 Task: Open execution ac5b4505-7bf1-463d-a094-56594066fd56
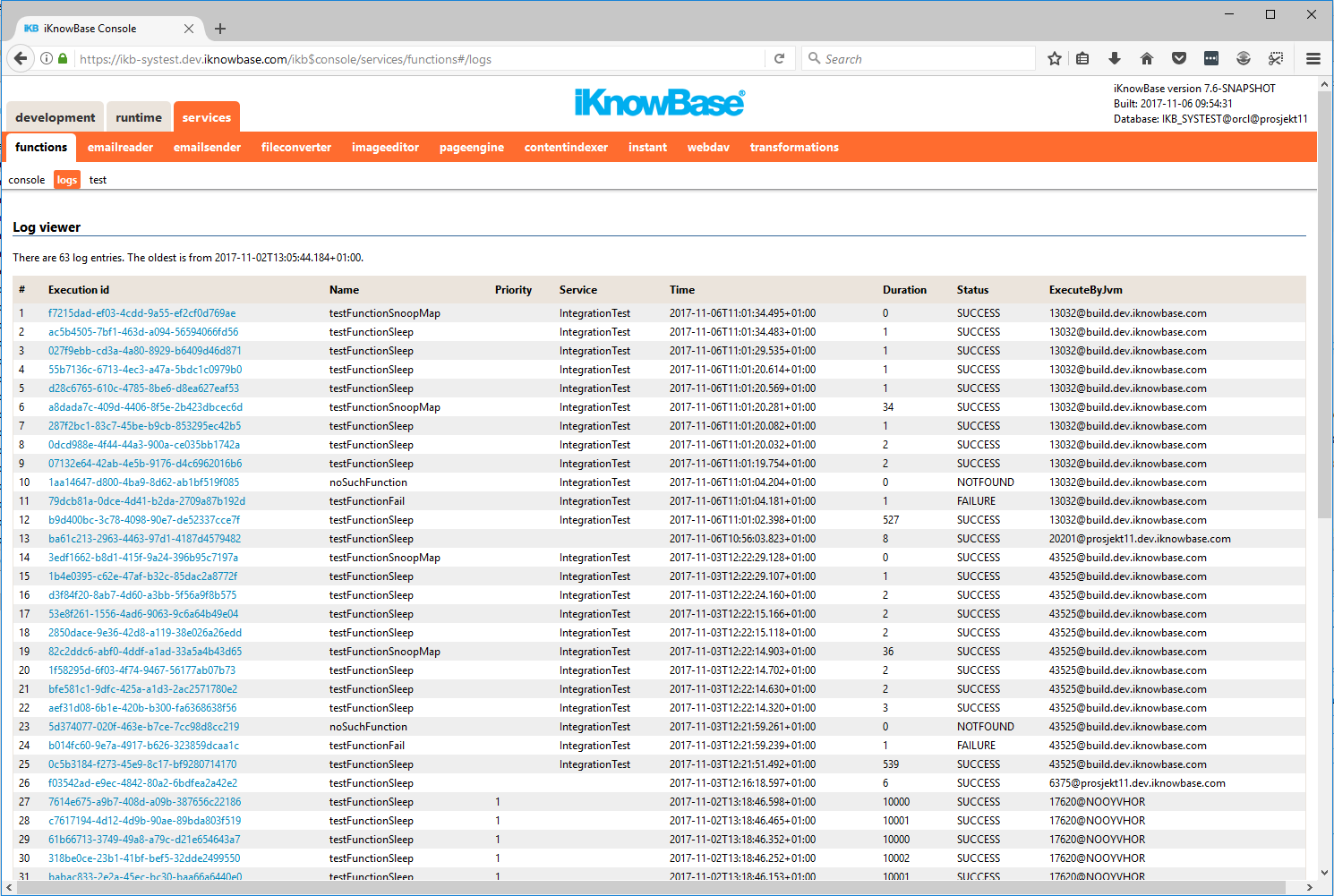click(x=143, y=332)
